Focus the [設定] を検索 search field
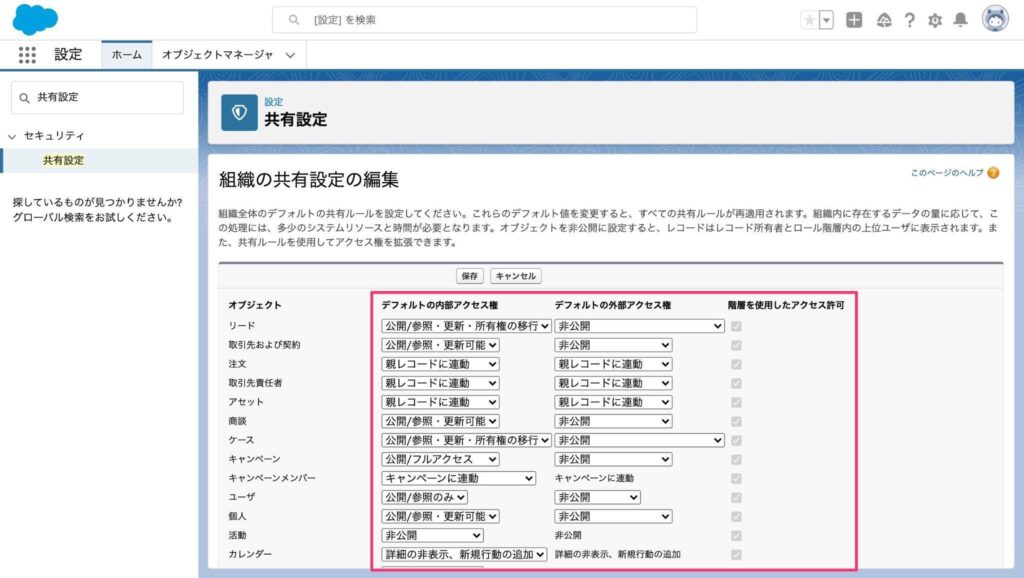Screen dimensions: 1024x578 pos(485,20)
